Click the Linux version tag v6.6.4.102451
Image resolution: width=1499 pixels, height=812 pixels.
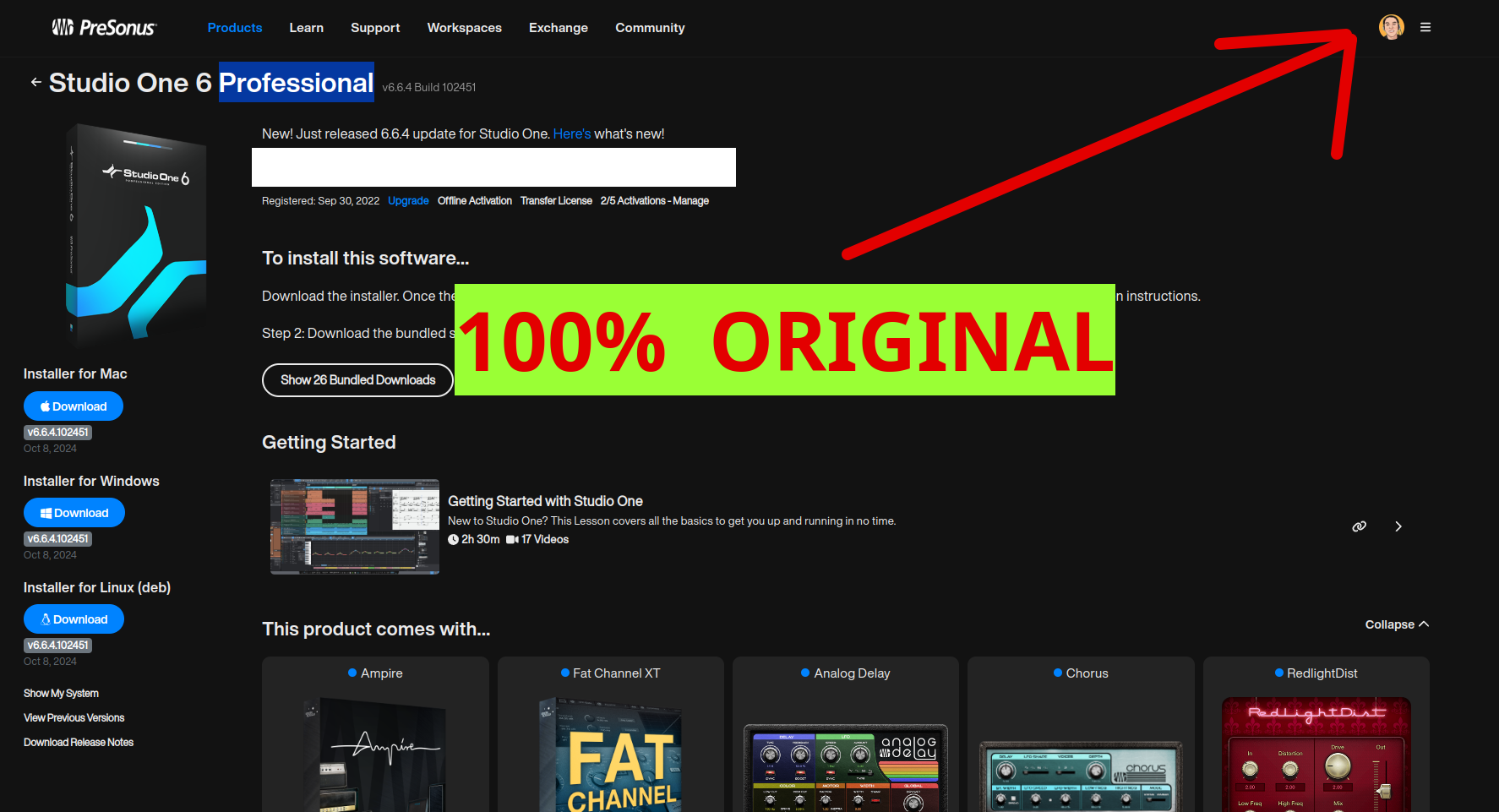pos(57,646)
